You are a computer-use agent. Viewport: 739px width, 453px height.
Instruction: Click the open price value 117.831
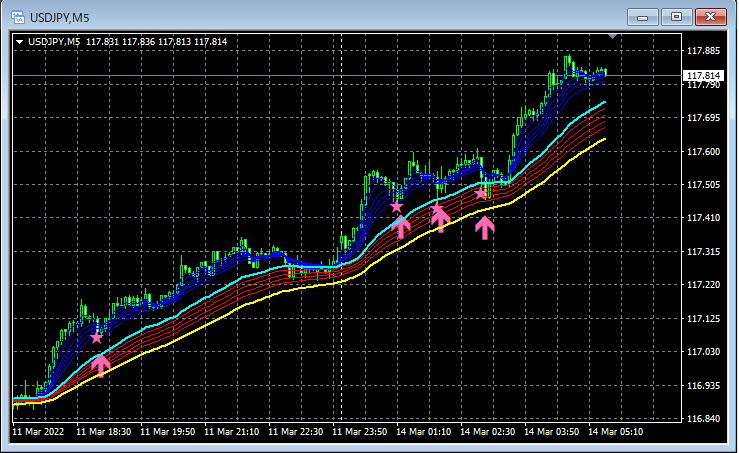point(102,42)
